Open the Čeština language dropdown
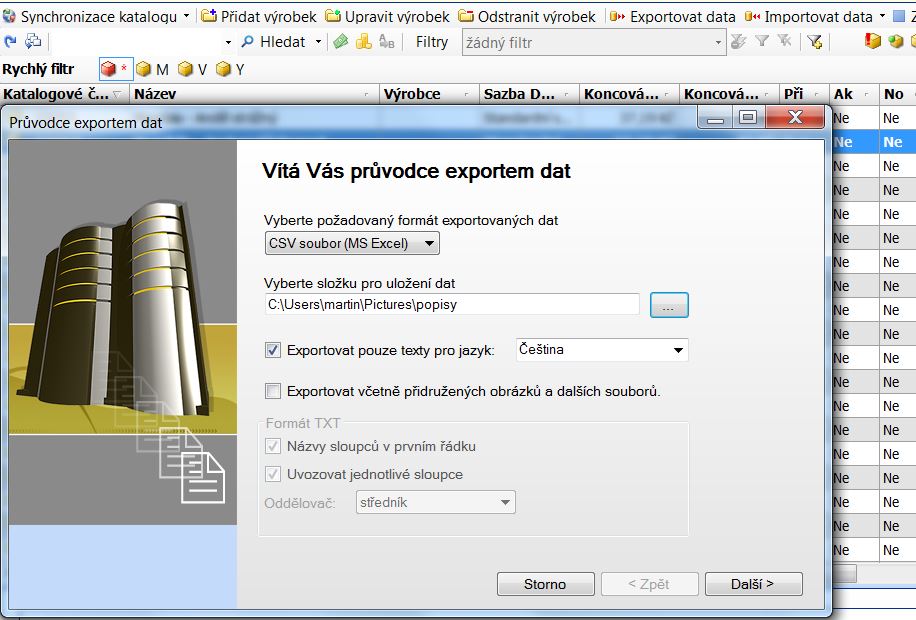 (x=601, y=350)
